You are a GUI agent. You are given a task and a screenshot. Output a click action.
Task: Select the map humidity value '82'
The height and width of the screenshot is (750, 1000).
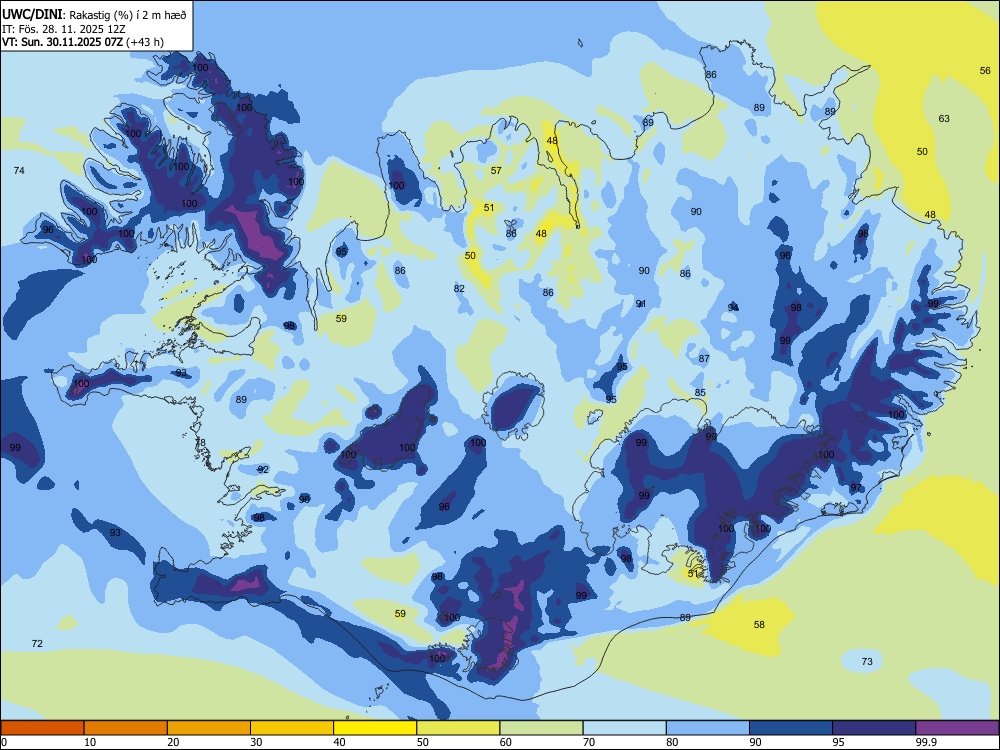(459, 288)
